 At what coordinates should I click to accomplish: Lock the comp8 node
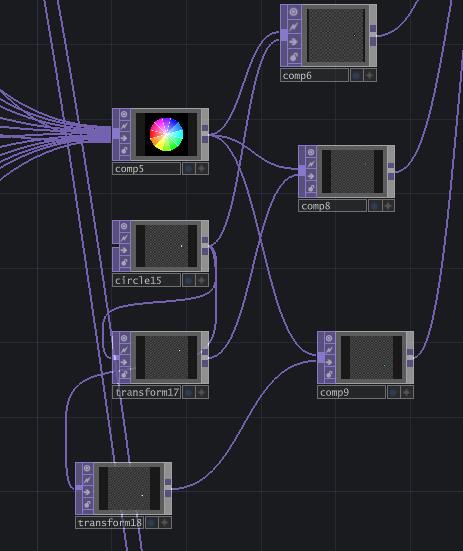tap(311, 188)
